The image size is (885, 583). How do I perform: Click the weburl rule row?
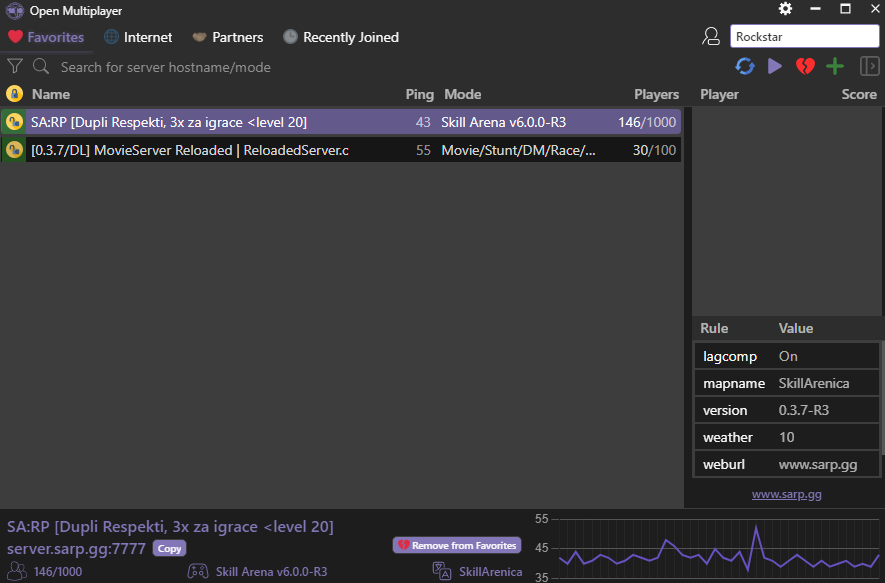(787, 464)
